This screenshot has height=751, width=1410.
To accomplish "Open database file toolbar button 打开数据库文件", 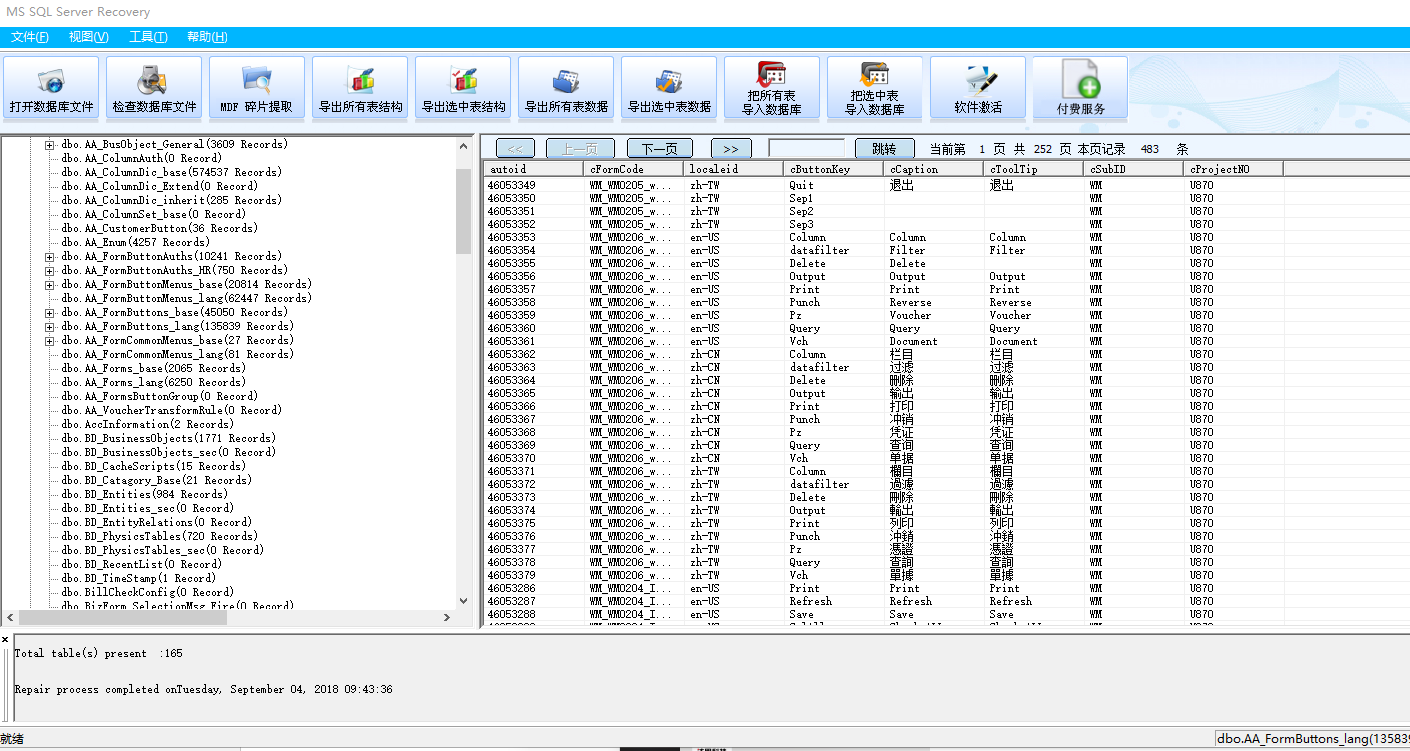I will click(52, 88).
